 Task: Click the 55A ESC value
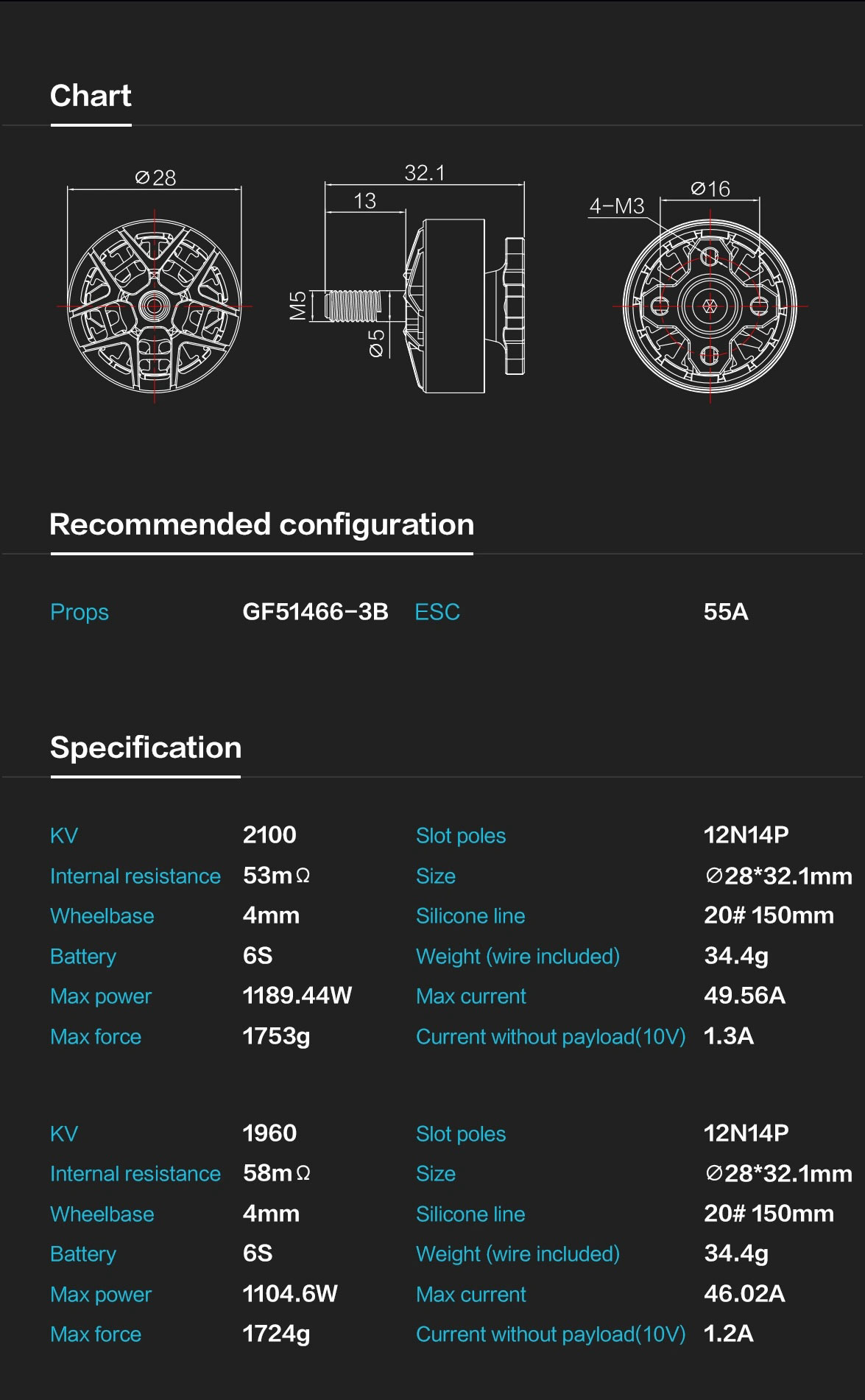(x=726, y=611)
